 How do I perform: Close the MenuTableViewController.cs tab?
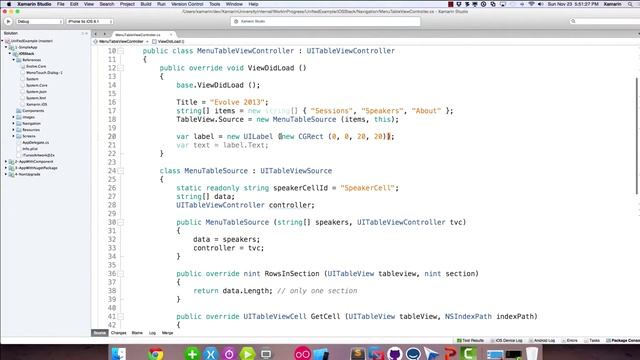pos(171,35)
